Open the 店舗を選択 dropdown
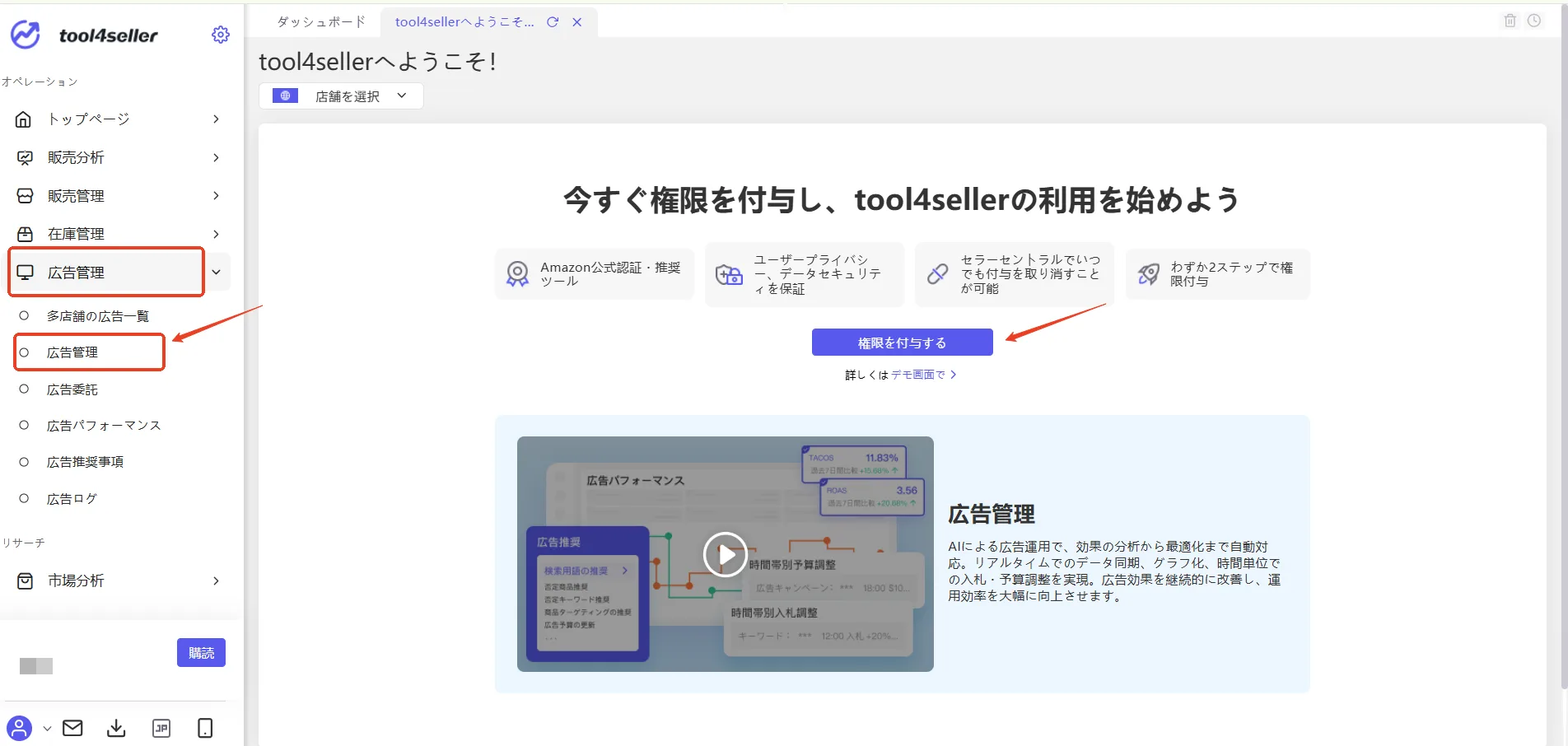This screenshot has width=1568, height=746. coord(341,96)
